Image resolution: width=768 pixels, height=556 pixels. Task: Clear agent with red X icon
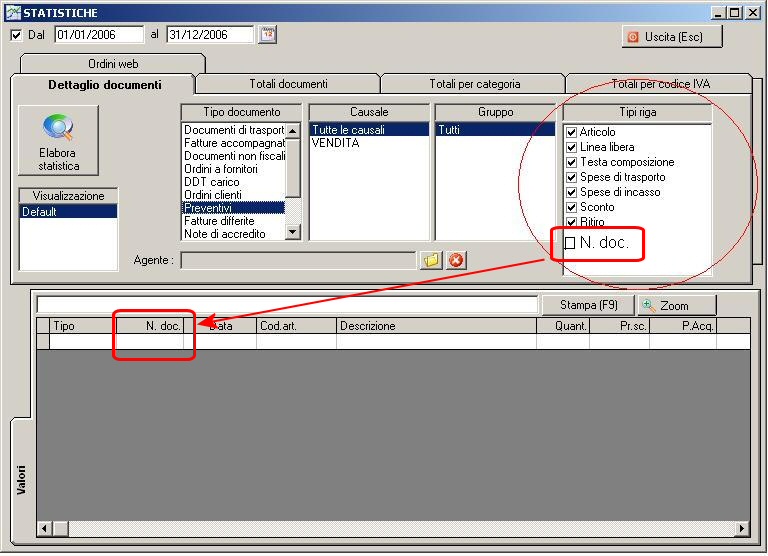[x=456, y=260]
